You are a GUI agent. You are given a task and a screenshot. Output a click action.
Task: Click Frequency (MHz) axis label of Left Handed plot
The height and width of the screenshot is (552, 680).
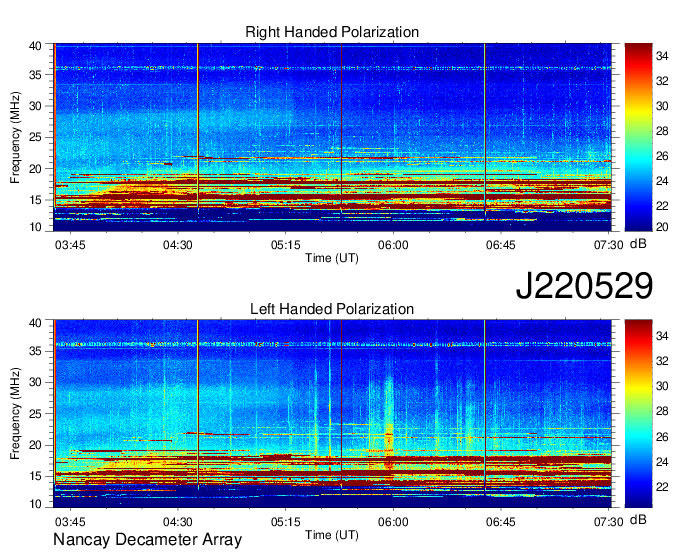tap(15, 414)
